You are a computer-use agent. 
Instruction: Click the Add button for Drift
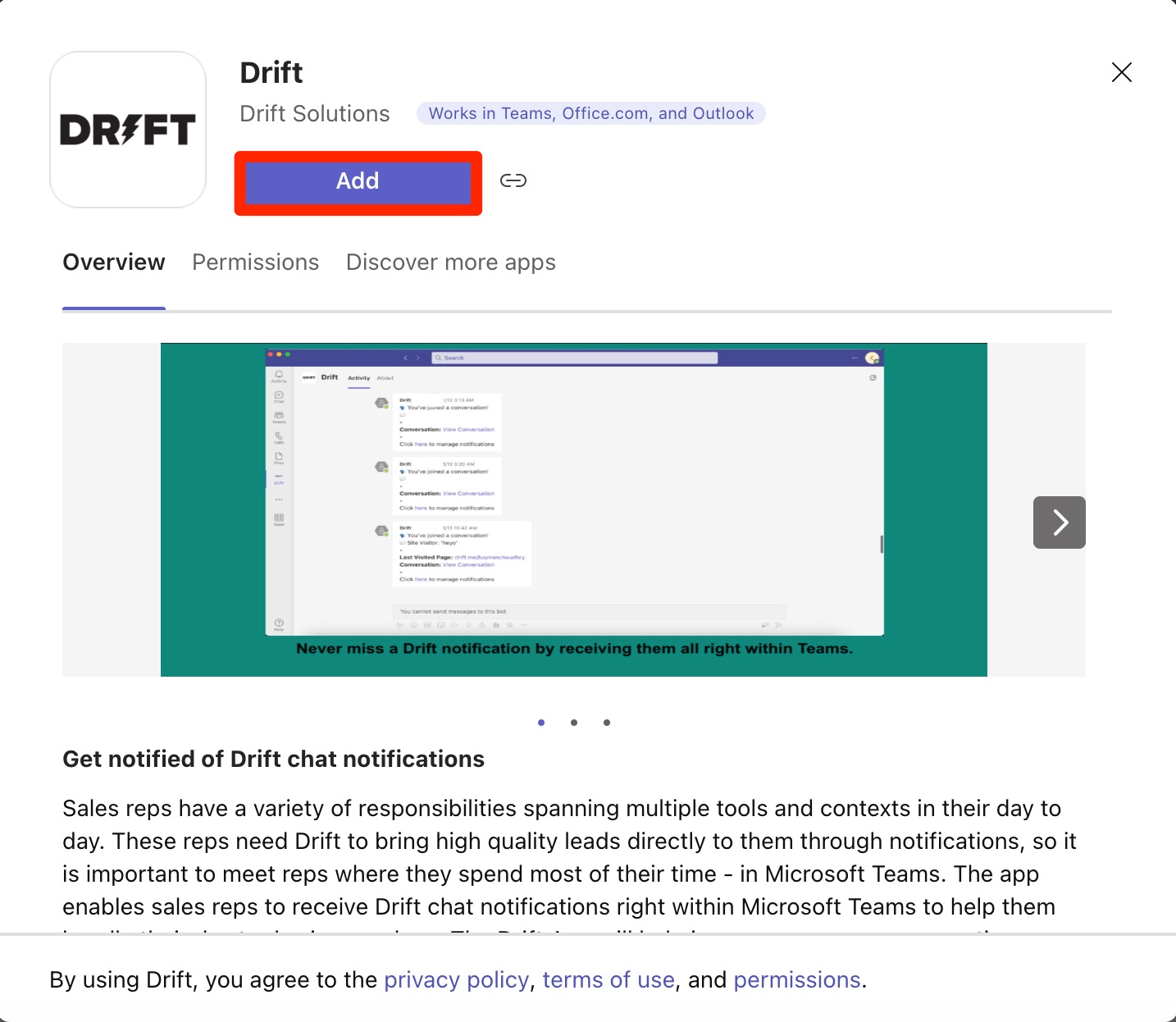pyautogui.click(x=358, y=181)
